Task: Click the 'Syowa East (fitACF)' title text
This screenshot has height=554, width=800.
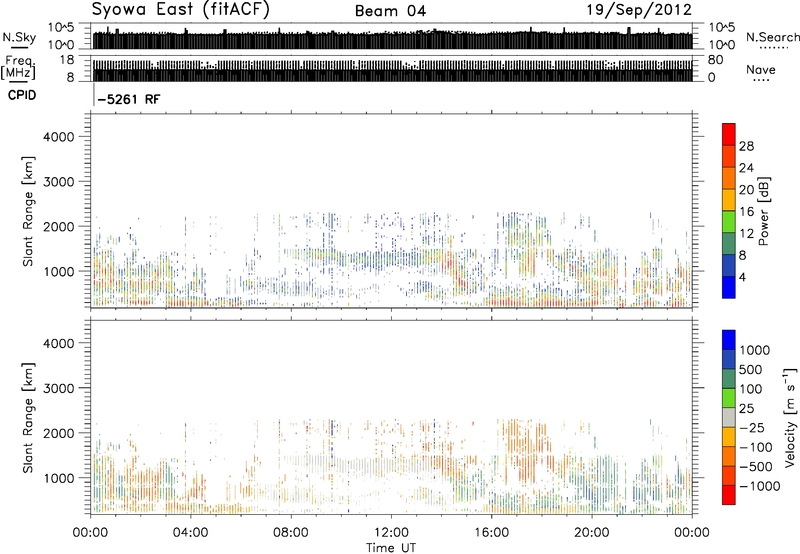Action: coord(180,10)
